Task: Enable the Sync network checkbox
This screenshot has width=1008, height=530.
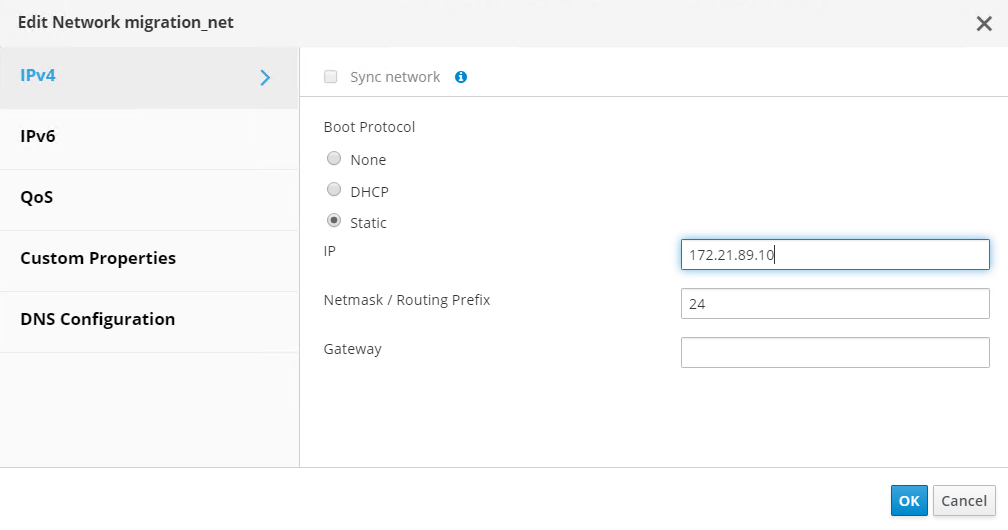Action: 331,77
